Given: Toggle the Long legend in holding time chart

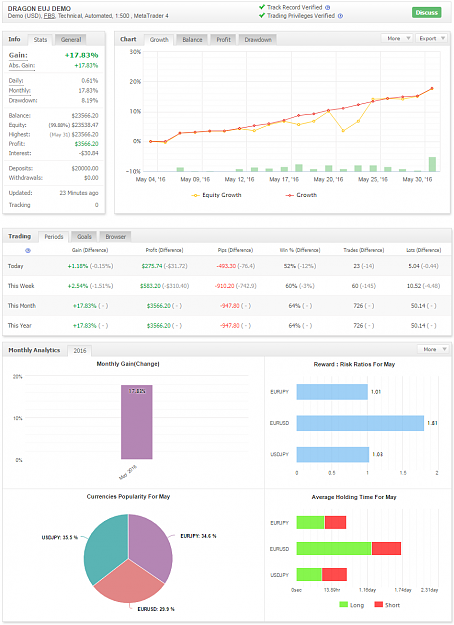Looking at the screenshot, I should (x=352, y=605).
